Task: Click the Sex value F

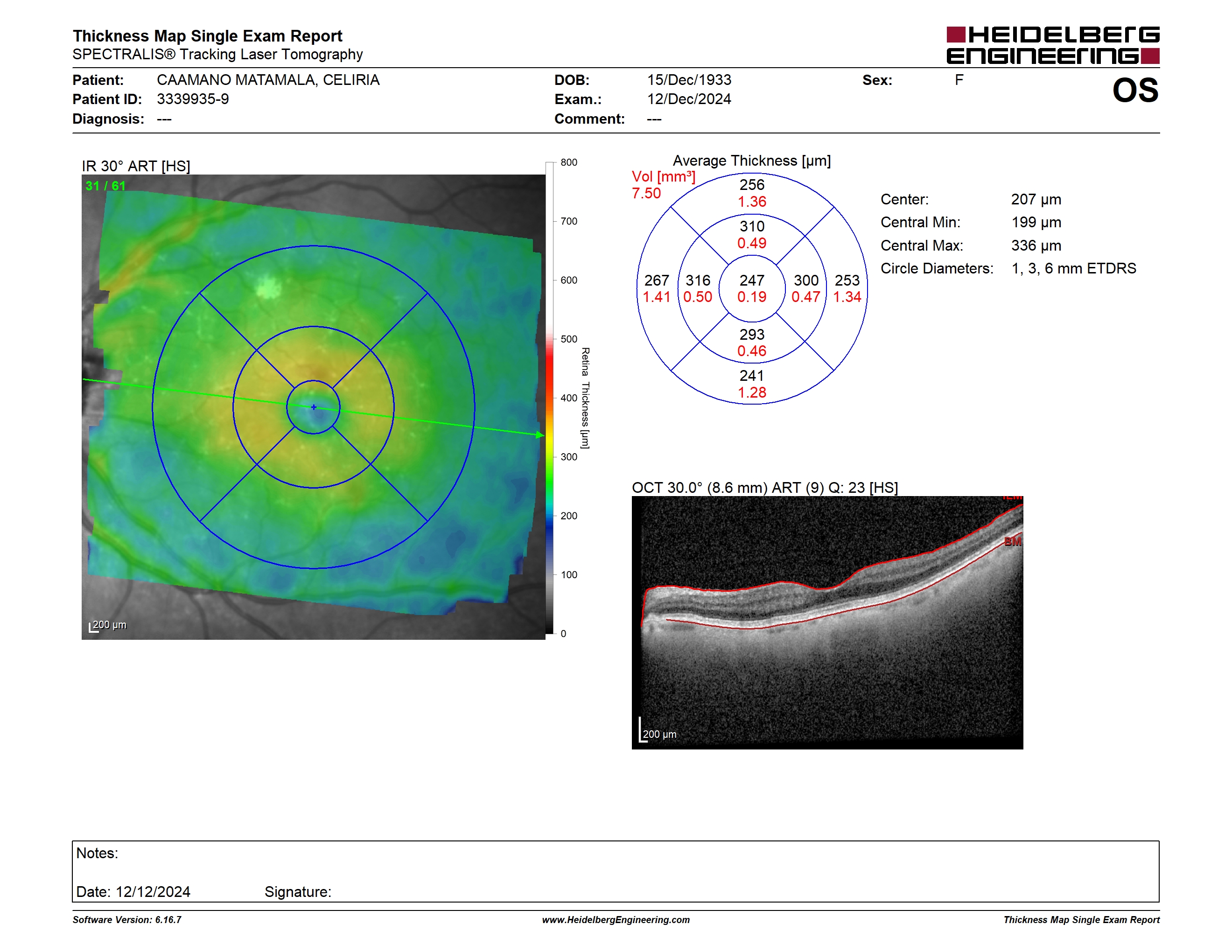Action: point(959,80)
